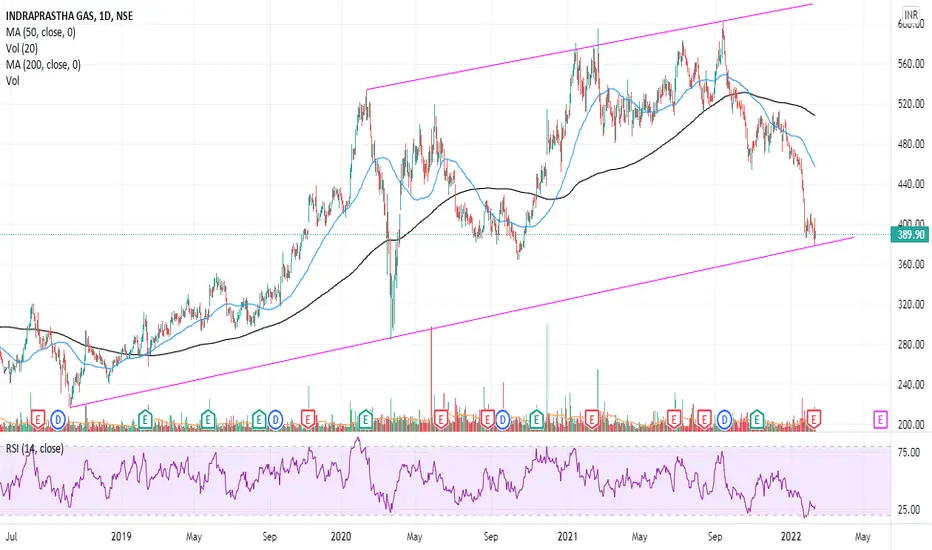The width and height of the screenshot is (932, 550).
Task: Select the red earnings marker for August 2021
Action: coord(704,420)
